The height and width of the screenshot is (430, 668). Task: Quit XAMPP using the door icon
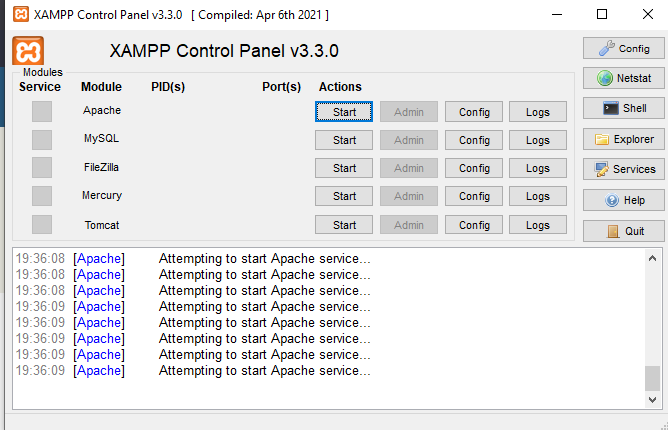(x=623, y=231)
